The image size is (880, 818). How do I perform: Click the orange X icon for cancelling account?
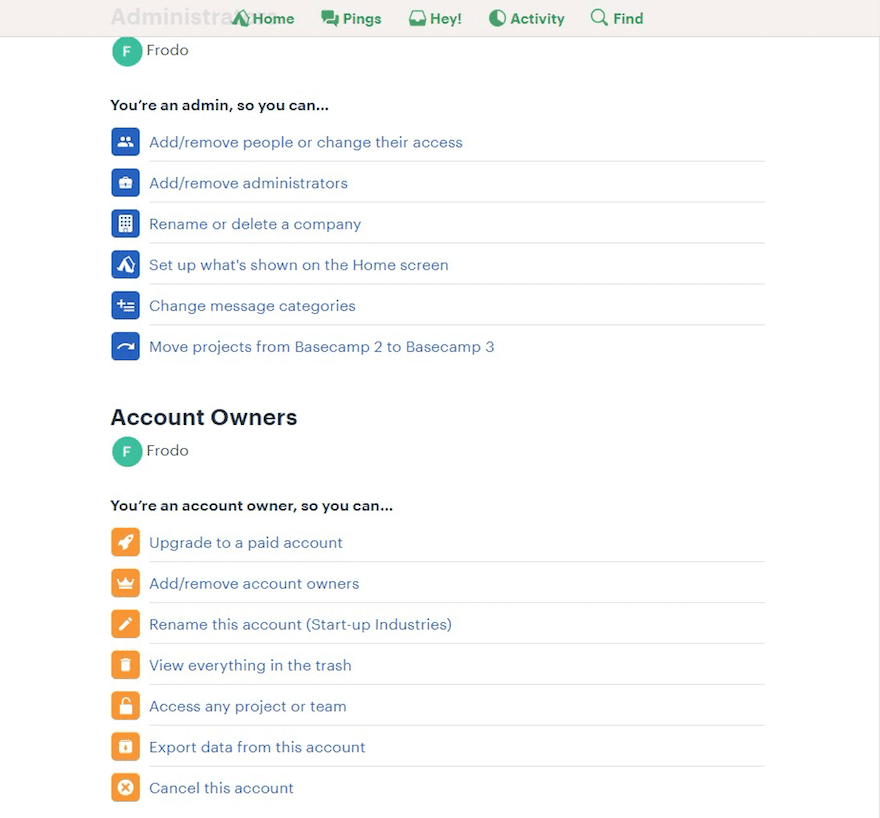(125, 788)
